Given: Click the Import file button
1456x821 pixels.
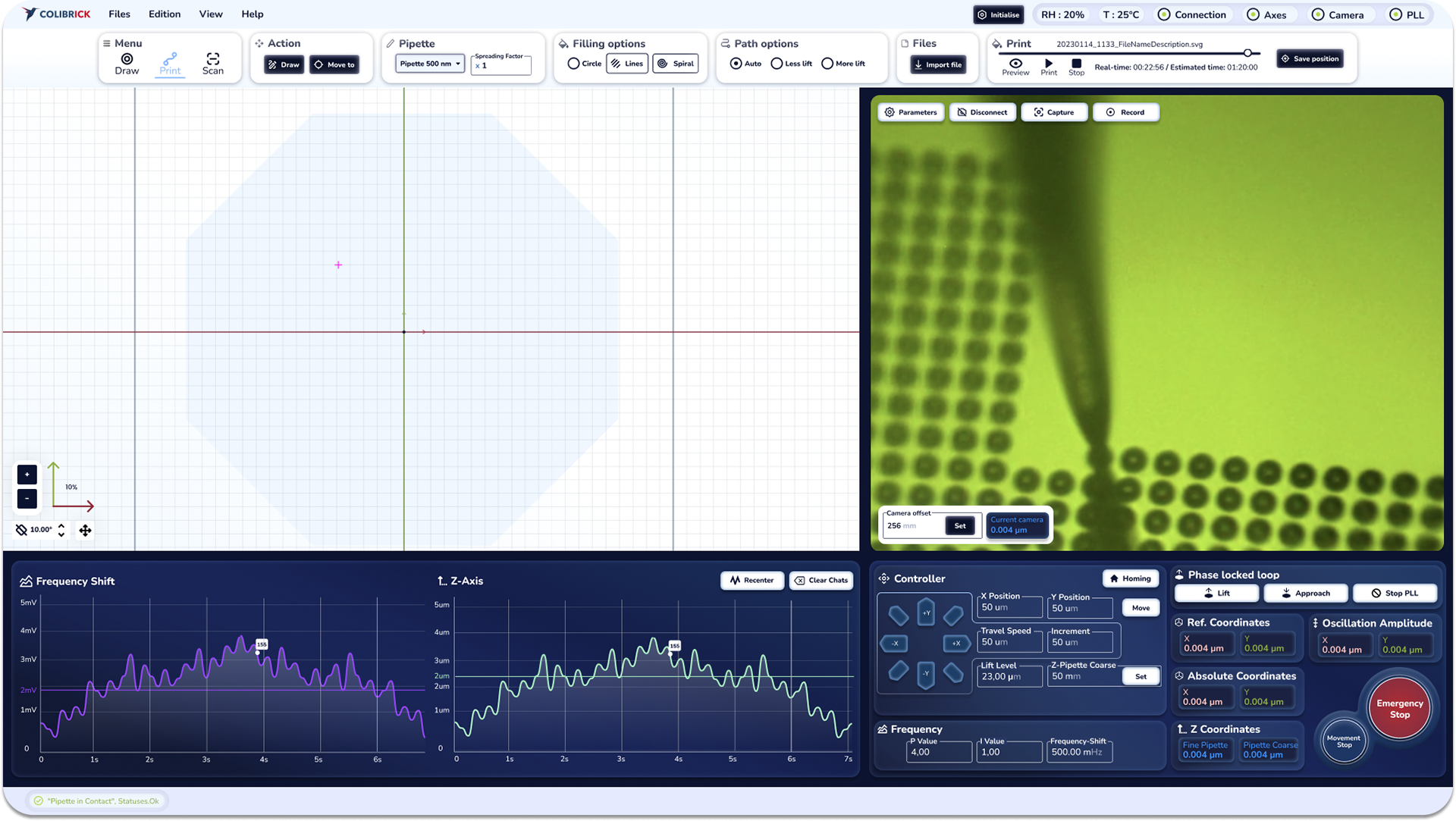Looking at the screenshot, I should tap(938, 65).
